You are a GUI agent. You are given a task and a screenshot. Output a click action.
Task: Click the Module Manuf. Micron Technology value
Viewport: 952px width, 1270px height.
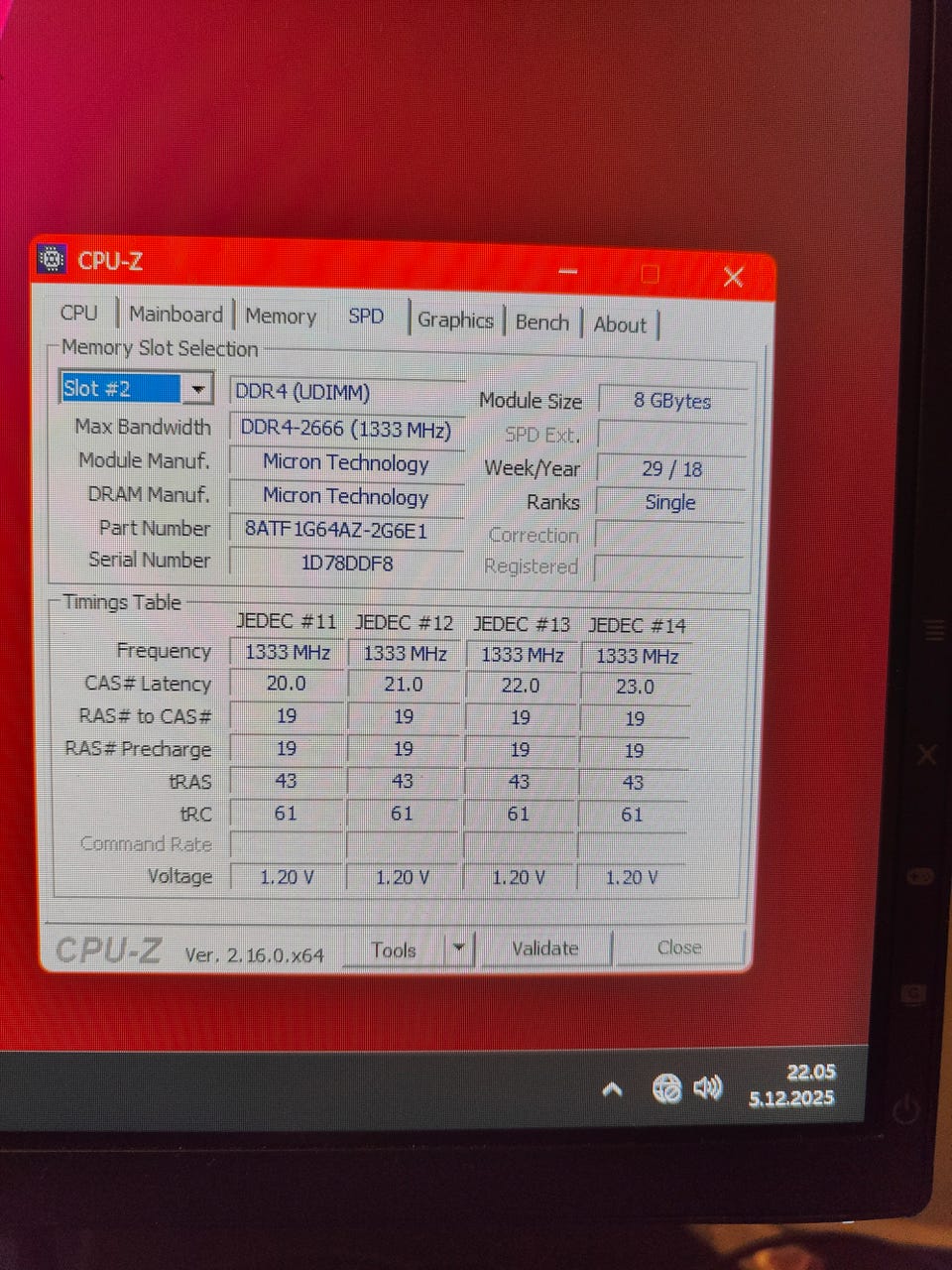coord(347,463)
